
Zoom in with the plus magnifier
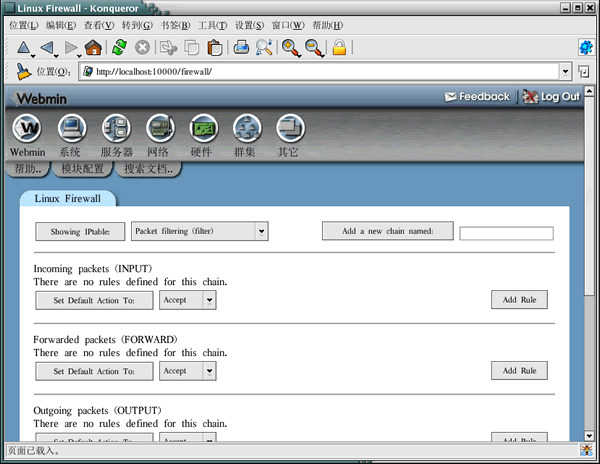pos(291,48)
